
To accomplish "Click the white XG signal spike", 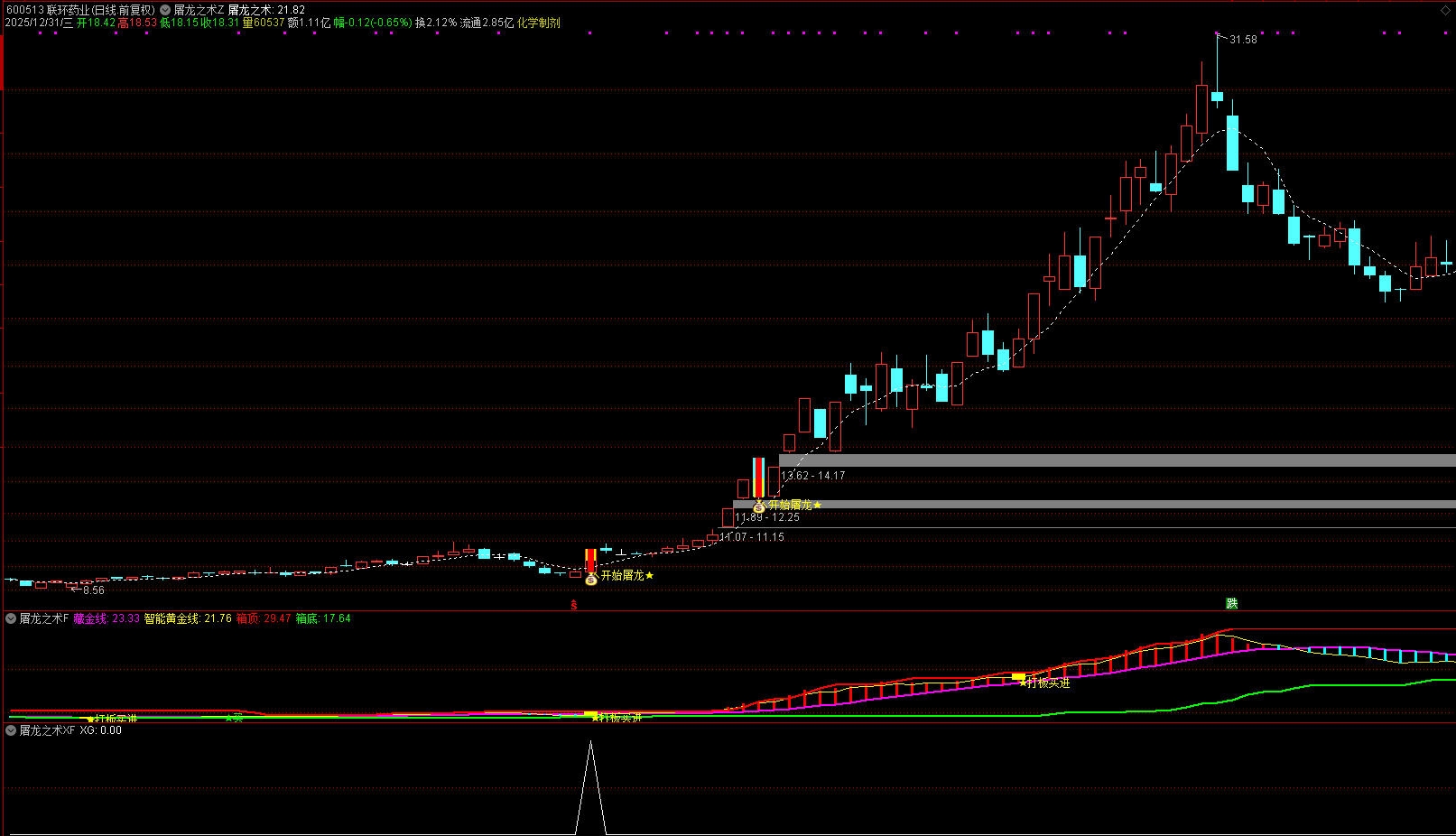I will 591,787.
